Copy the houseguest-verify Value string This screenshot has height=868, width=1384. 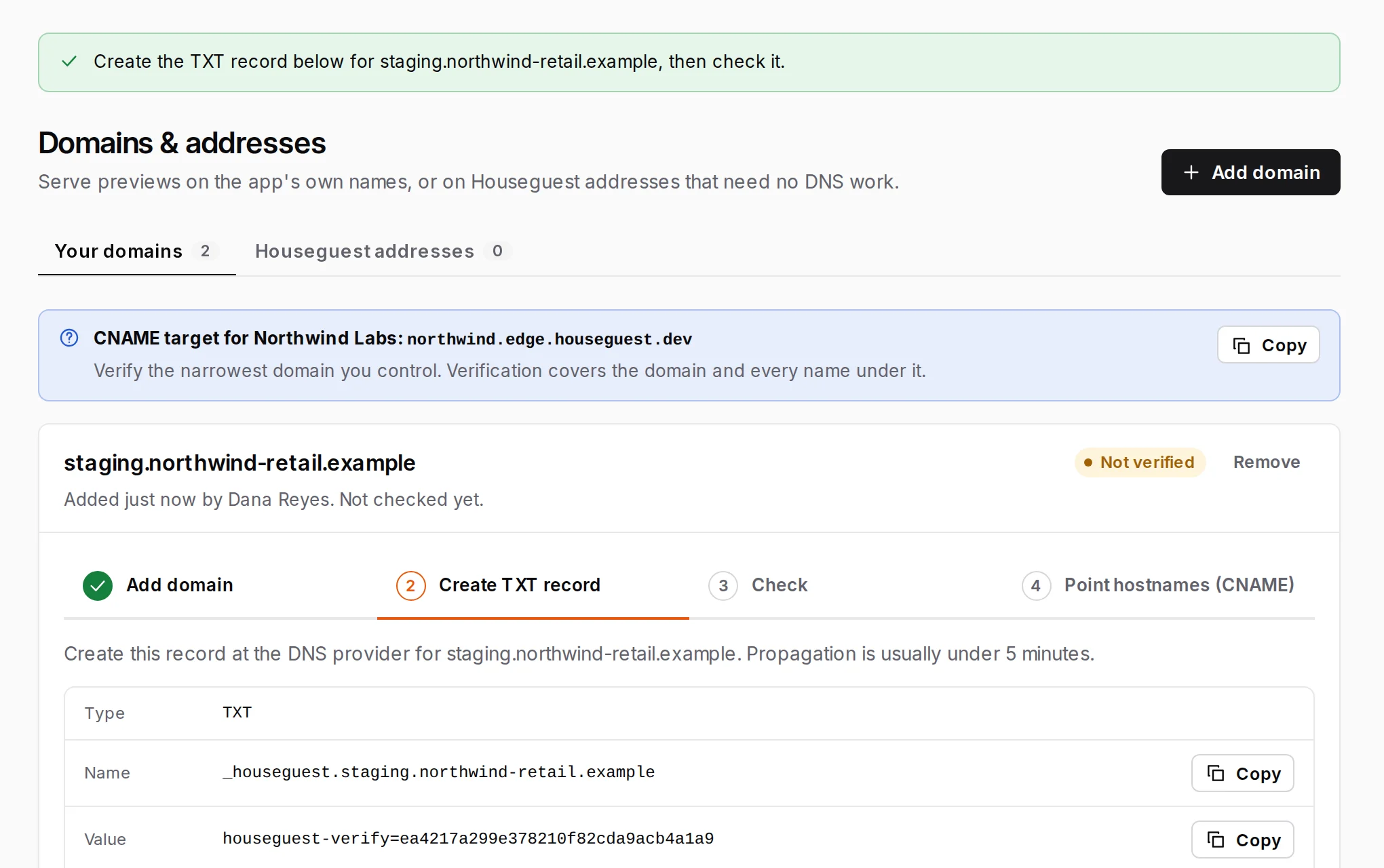[x=1242, y=840]
